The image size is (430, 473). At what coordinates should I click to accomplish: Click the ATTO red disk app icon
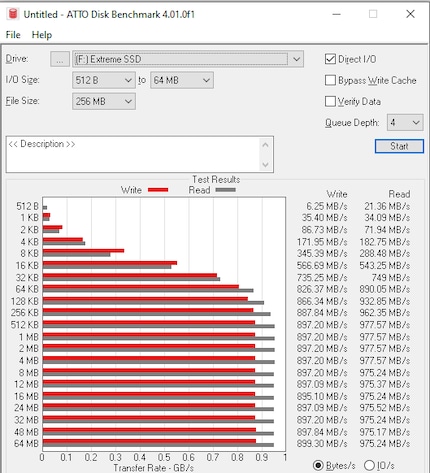point(13,14)
